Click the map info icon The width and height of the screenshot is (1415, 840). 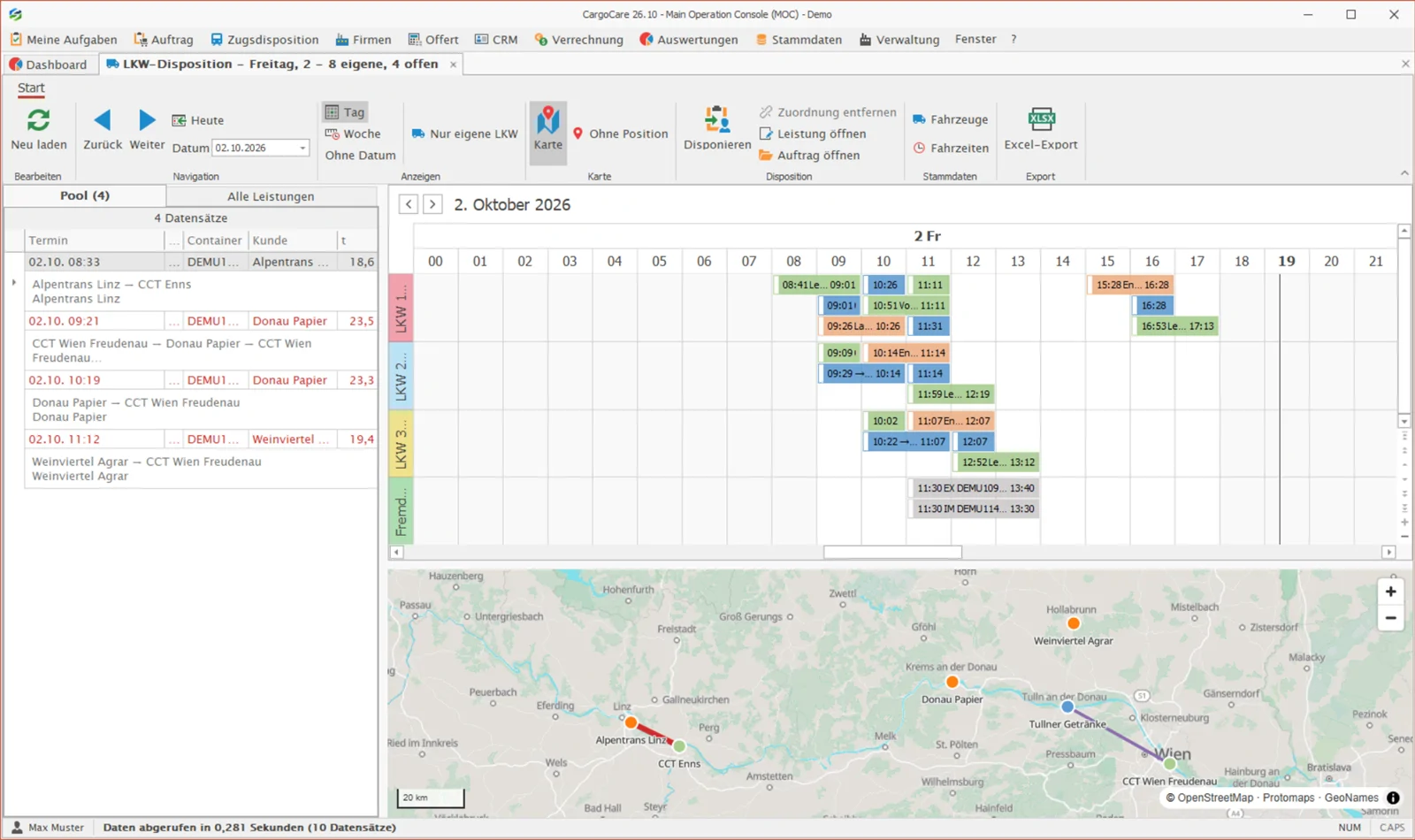click(x=1393, y=798)
